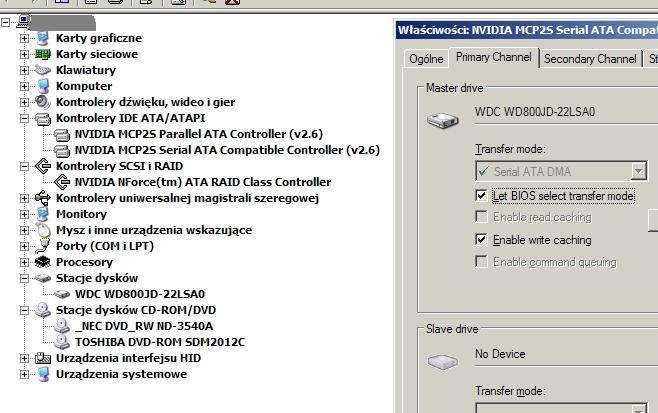Click the properties dialog title bar
Viewport: 658px width, 413px height.
(x=527, y=30)
